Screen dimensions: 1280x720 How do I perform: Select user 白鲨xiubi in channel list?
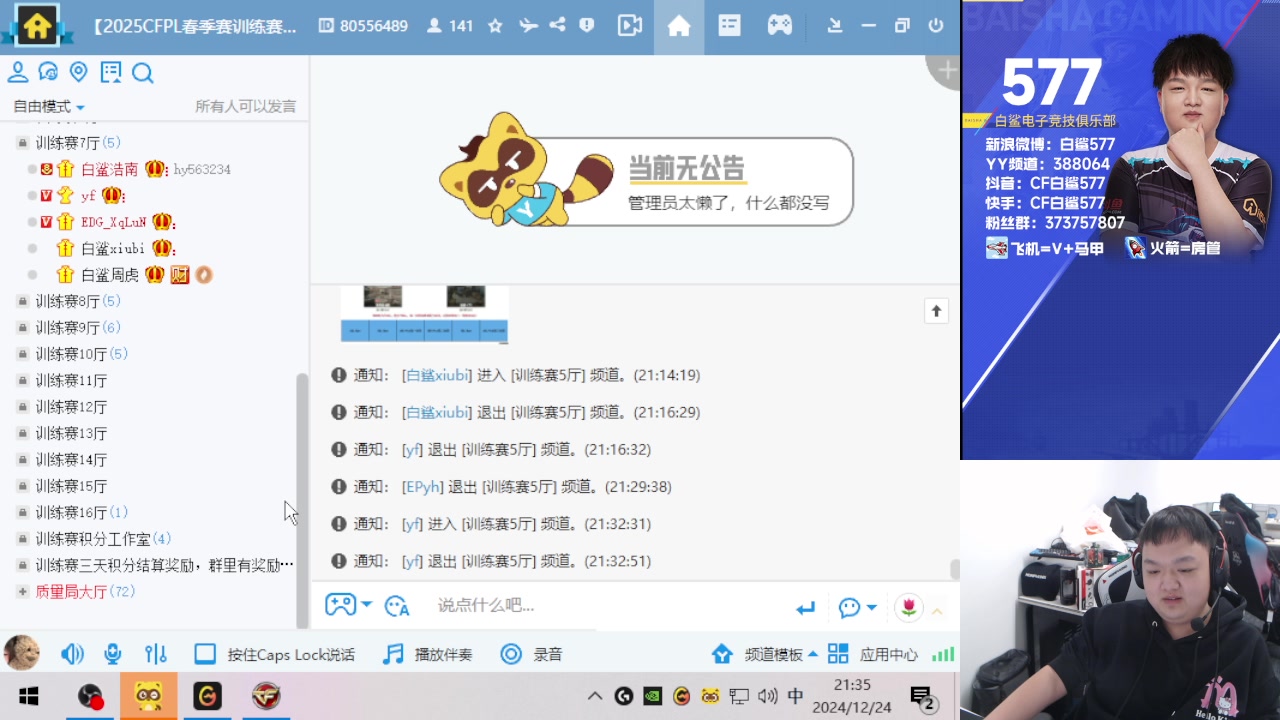[x=113, y=248]
